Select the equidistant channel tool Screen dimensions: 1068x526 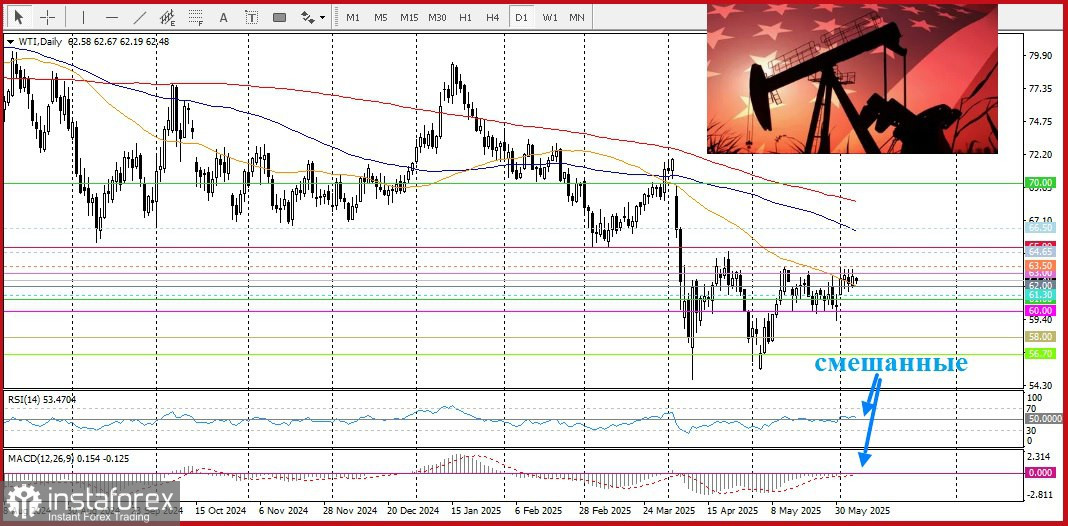point(168,17)
